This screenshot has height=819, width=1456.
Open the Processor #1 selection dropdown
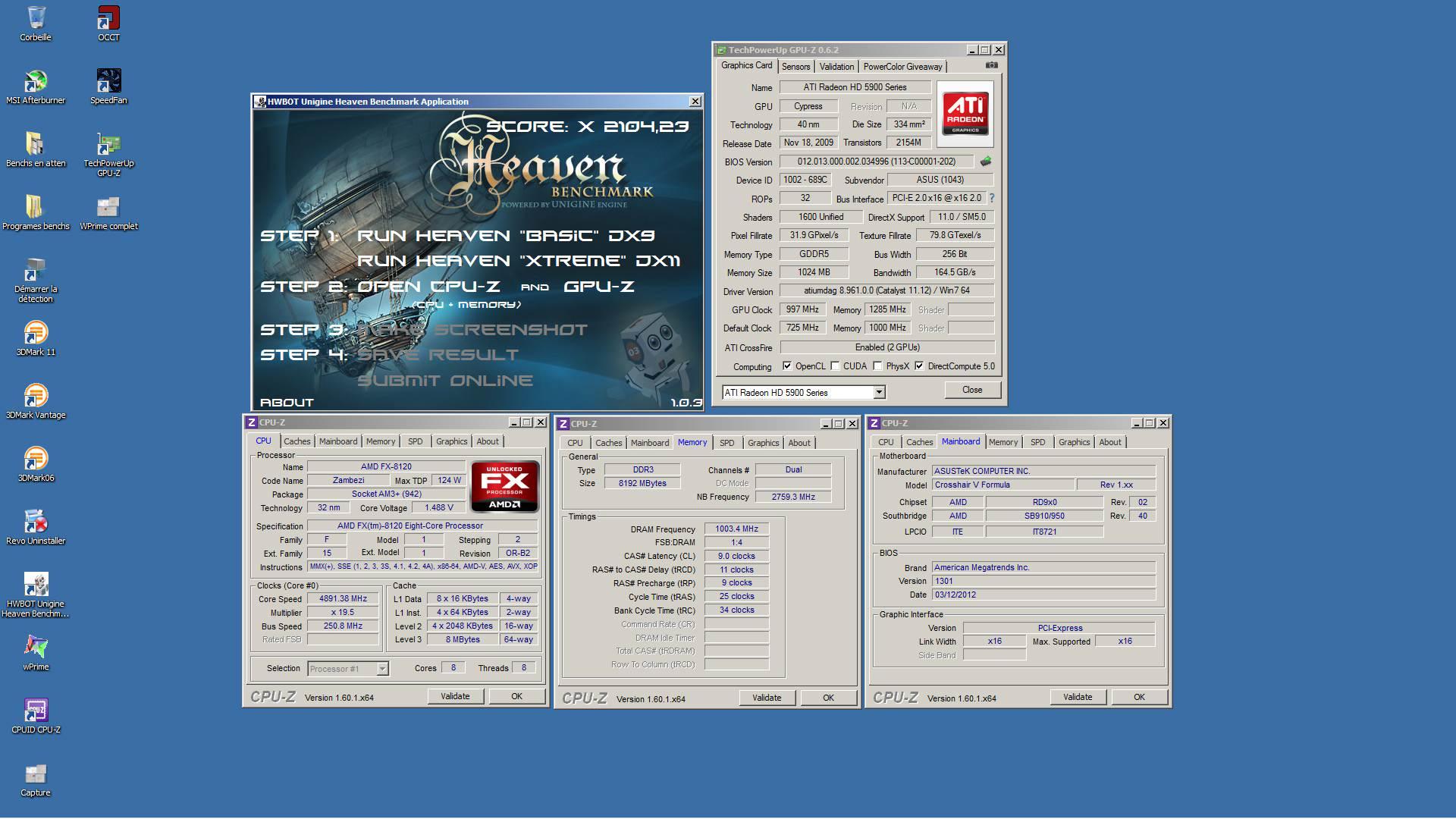[382, 668]
